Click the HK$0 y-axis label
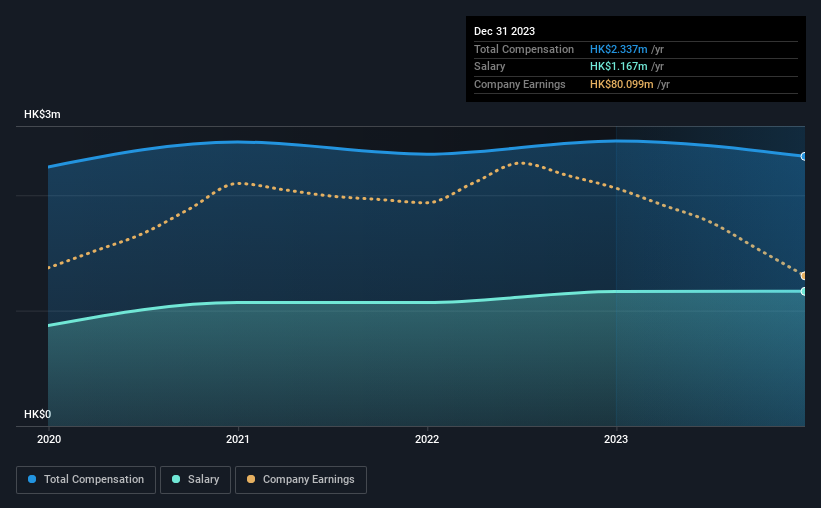The height and width of the screenshot is (508, 821). click(38, 414)
